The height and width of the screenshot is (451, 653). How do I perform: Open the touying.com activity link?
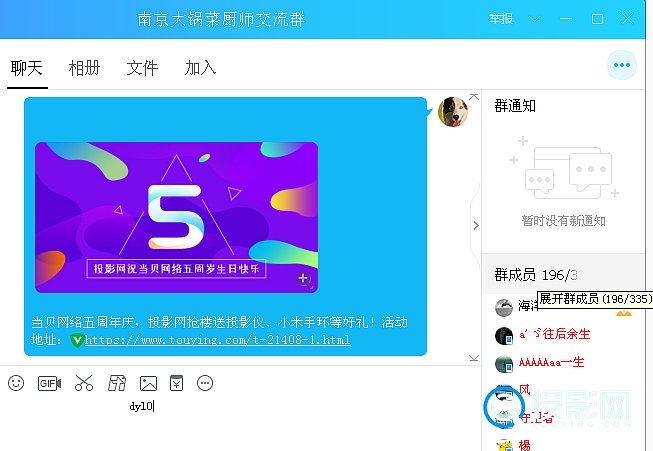(217, 340)
